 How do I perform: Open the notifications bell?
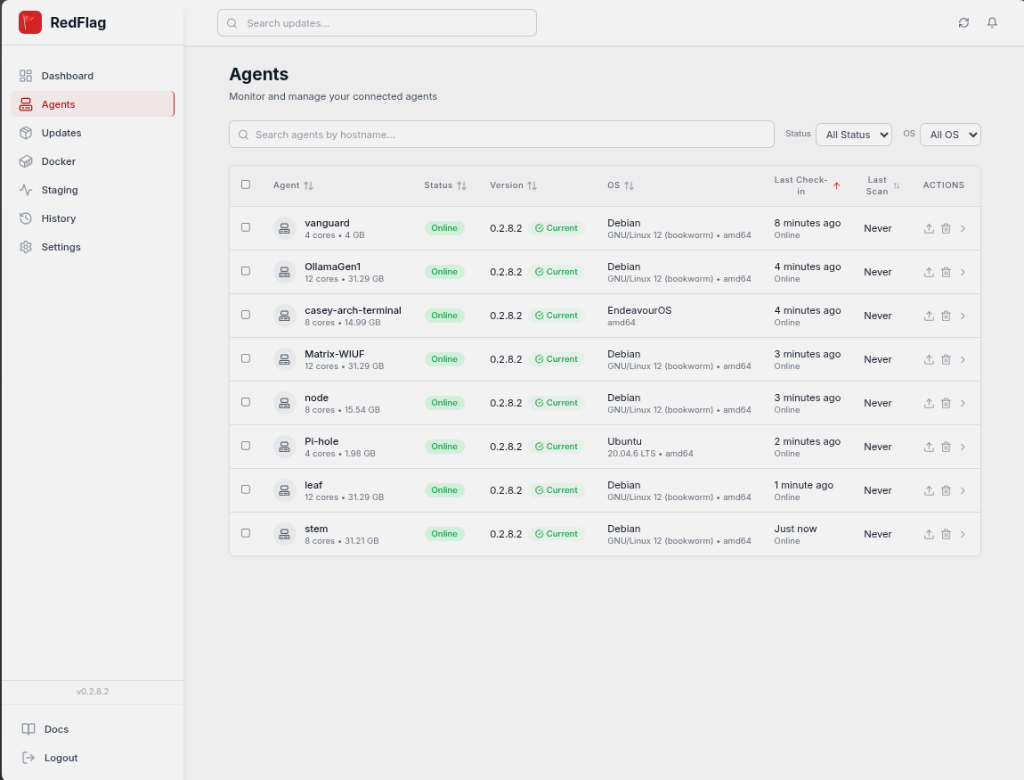[992, 23]
